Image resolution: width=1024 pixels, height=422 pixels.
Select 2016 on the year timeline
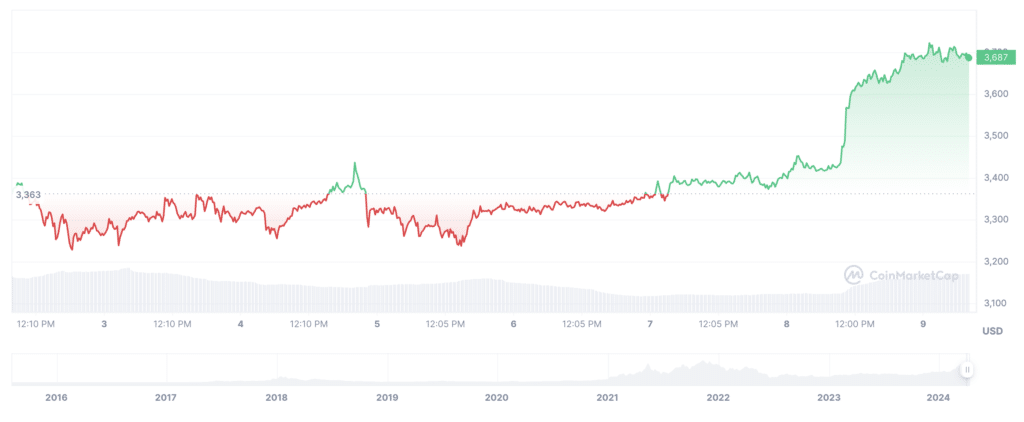(56, 397)
